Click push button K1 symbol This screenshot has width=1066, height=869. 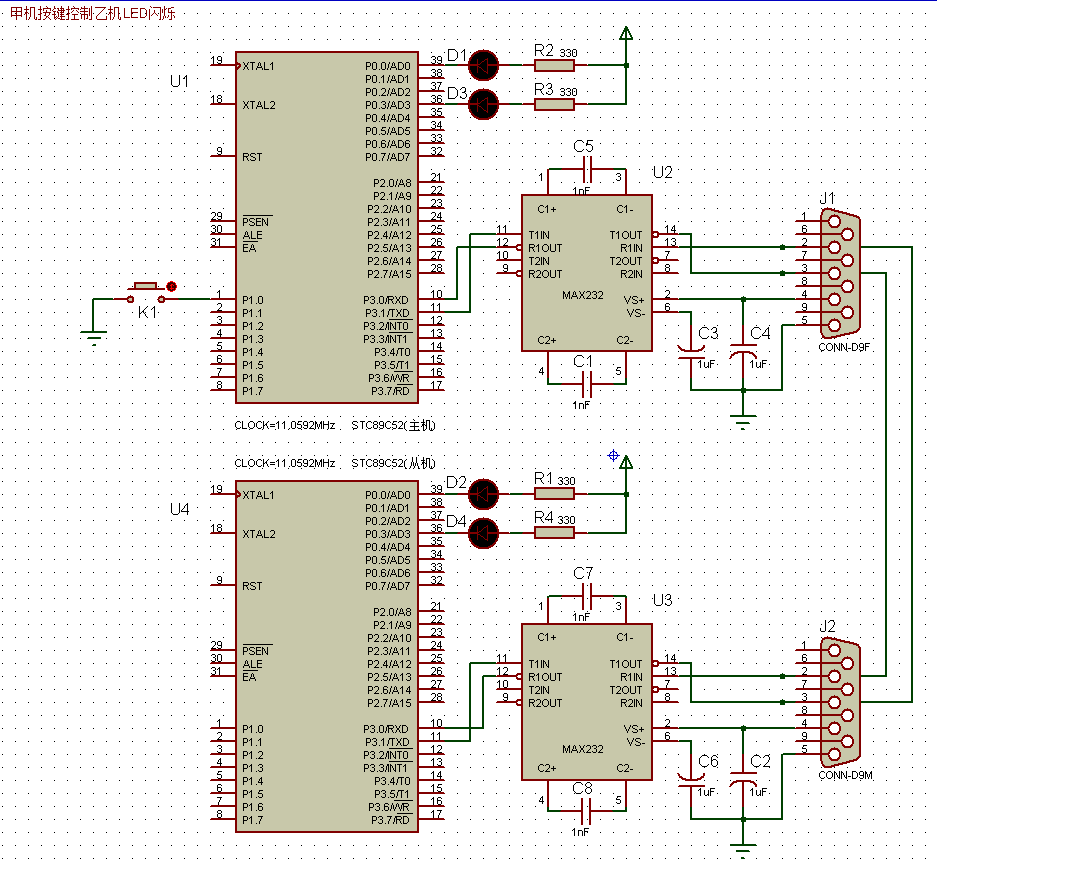click(x=145, y=292)
